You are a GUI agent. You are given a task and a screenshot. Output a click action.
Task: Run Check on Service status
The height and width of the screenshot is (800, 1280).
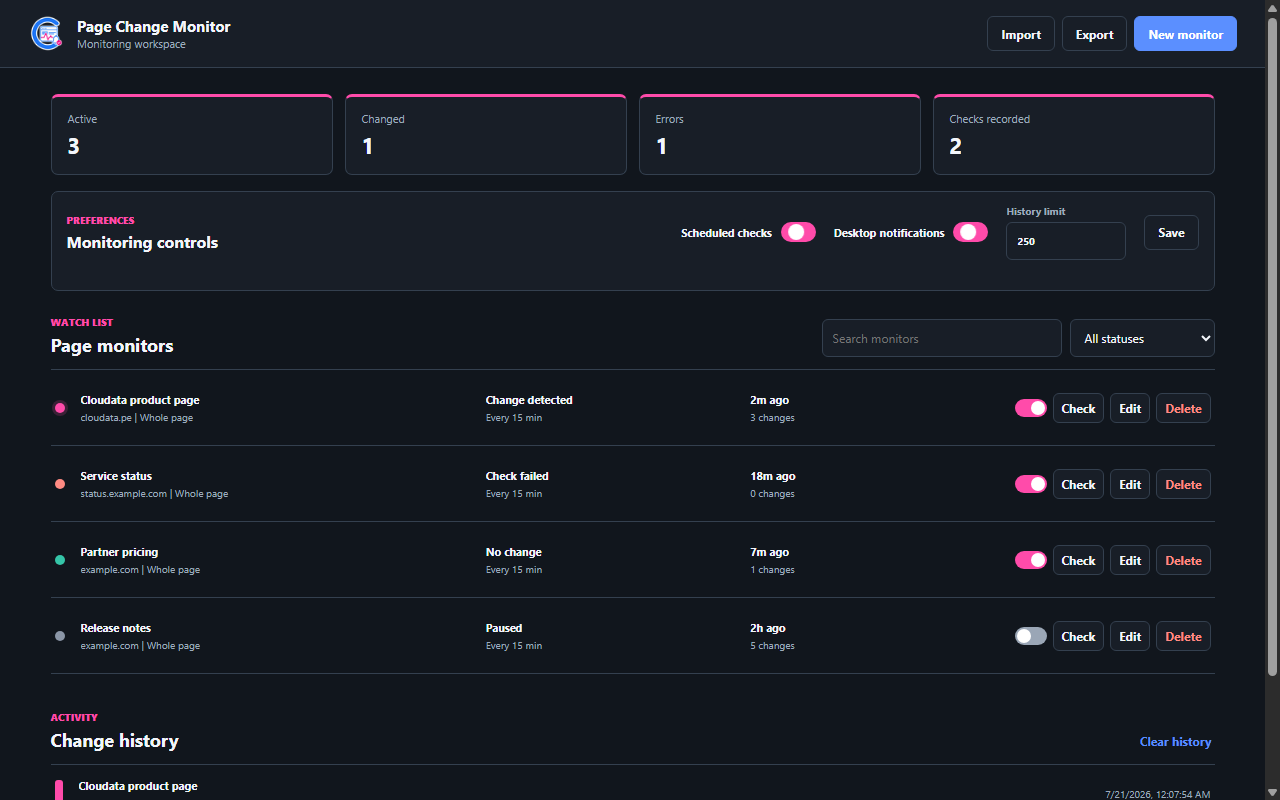tap(1078, 484)
